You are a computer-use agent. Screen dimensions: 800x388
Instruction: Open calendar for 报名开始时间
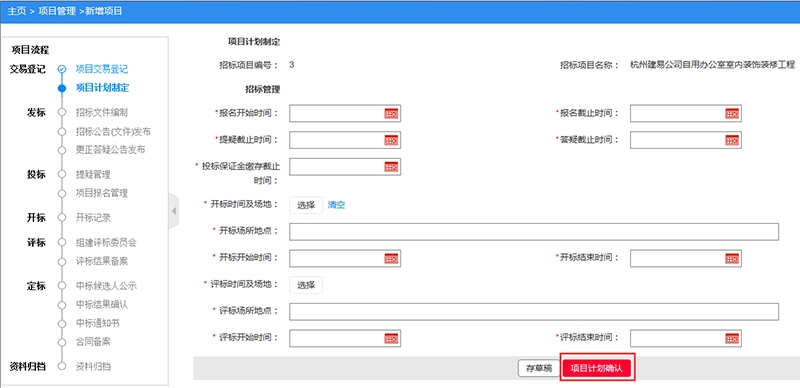coord(391,114)
